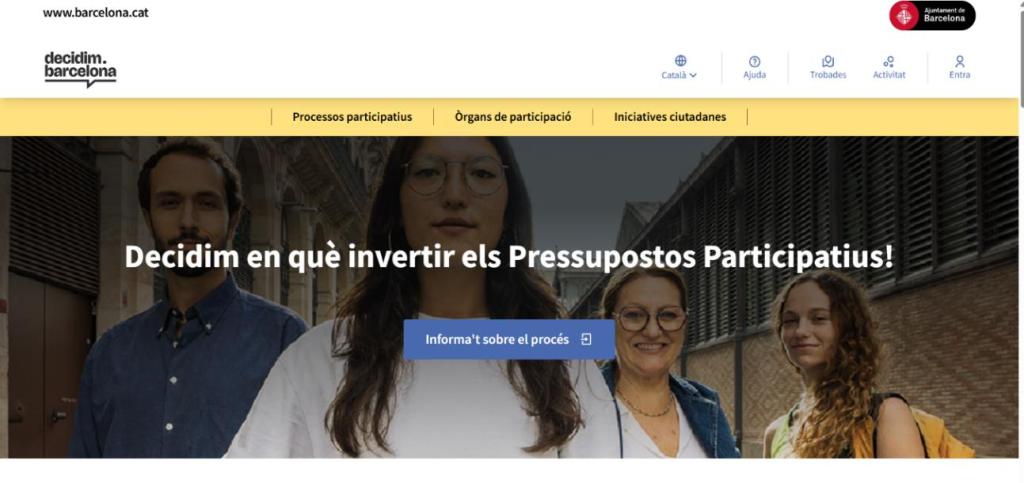Click Informa't sobre el procés button
Screen dimensions: 1024x483
coord(509,339)
